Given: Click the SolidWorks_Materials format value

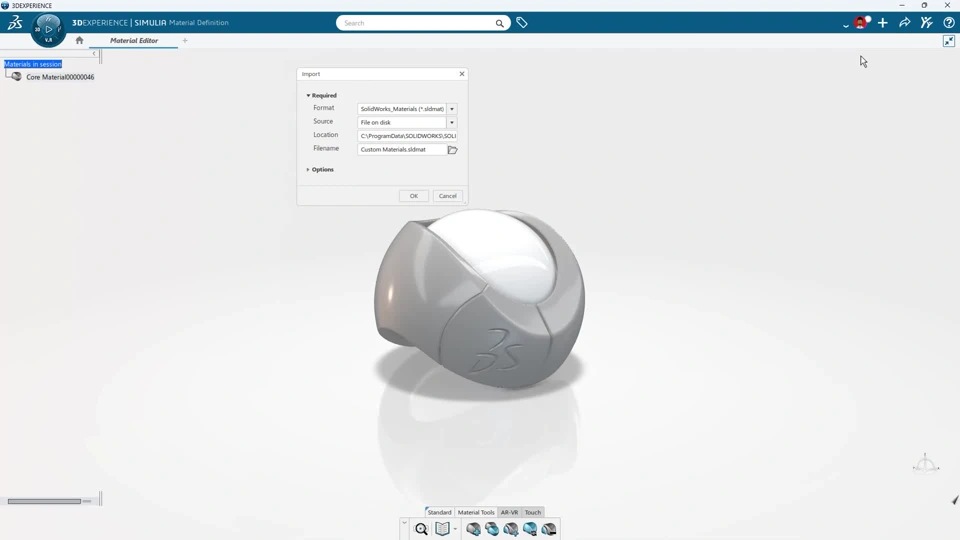Looking at the screenshot, I should [x=402, y=109].
